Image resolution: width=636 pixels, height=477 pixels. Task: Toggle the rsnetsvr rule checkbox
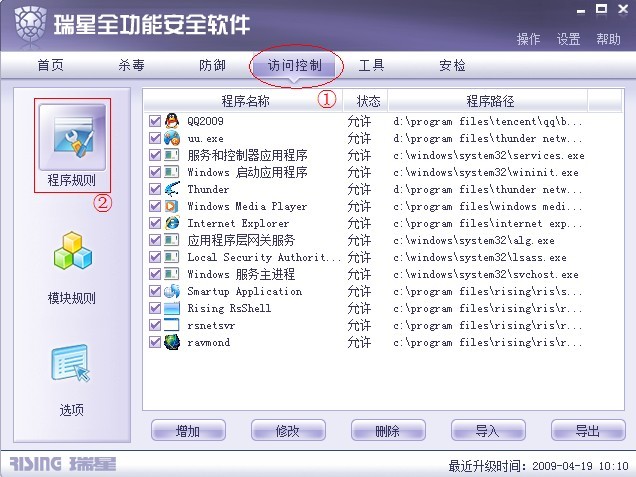point(155,325)
